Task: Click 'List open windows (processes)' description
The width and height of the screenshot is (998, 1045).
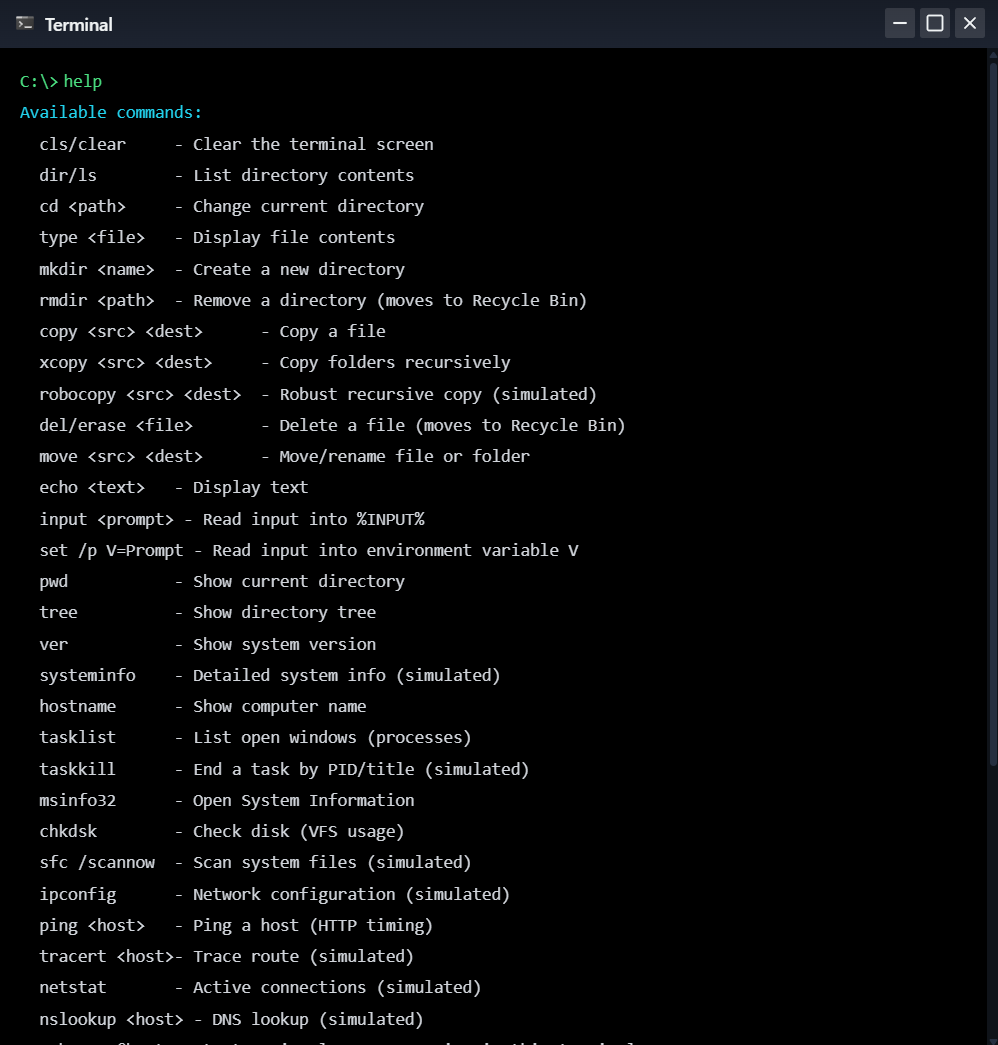Action: pos(332,737)
